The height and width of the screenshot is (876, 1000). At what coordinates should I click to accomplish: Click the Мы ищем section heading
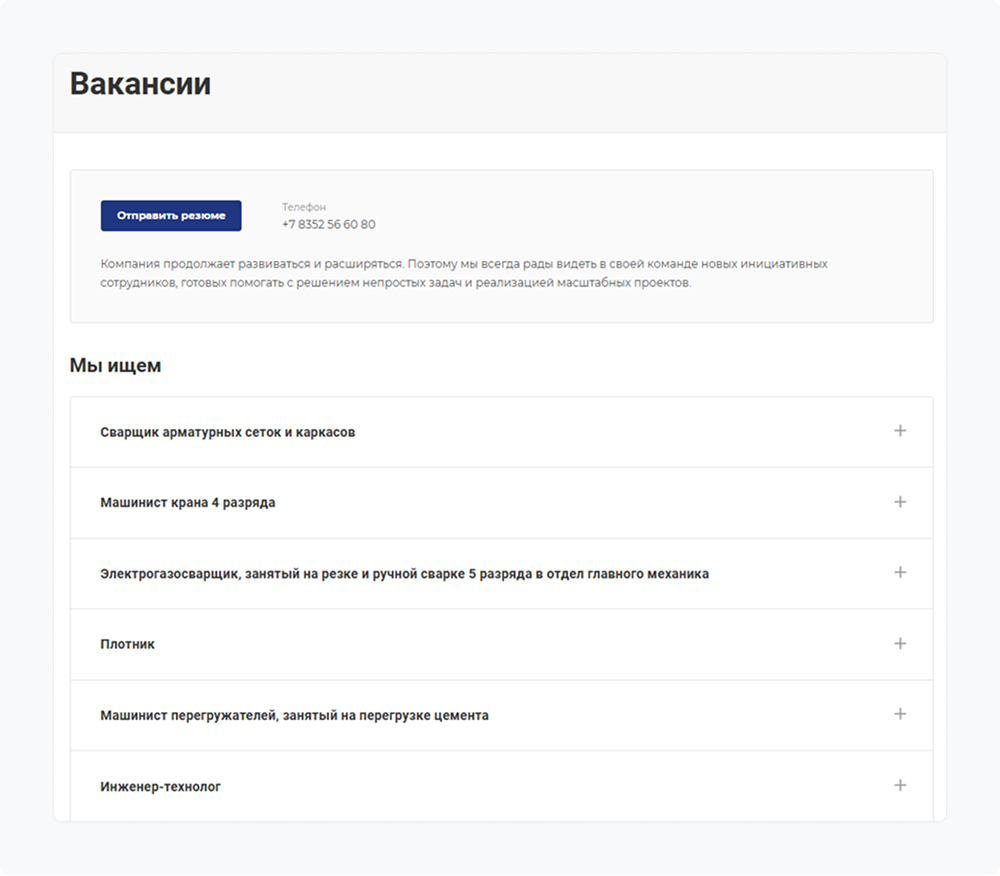point(115,366)
